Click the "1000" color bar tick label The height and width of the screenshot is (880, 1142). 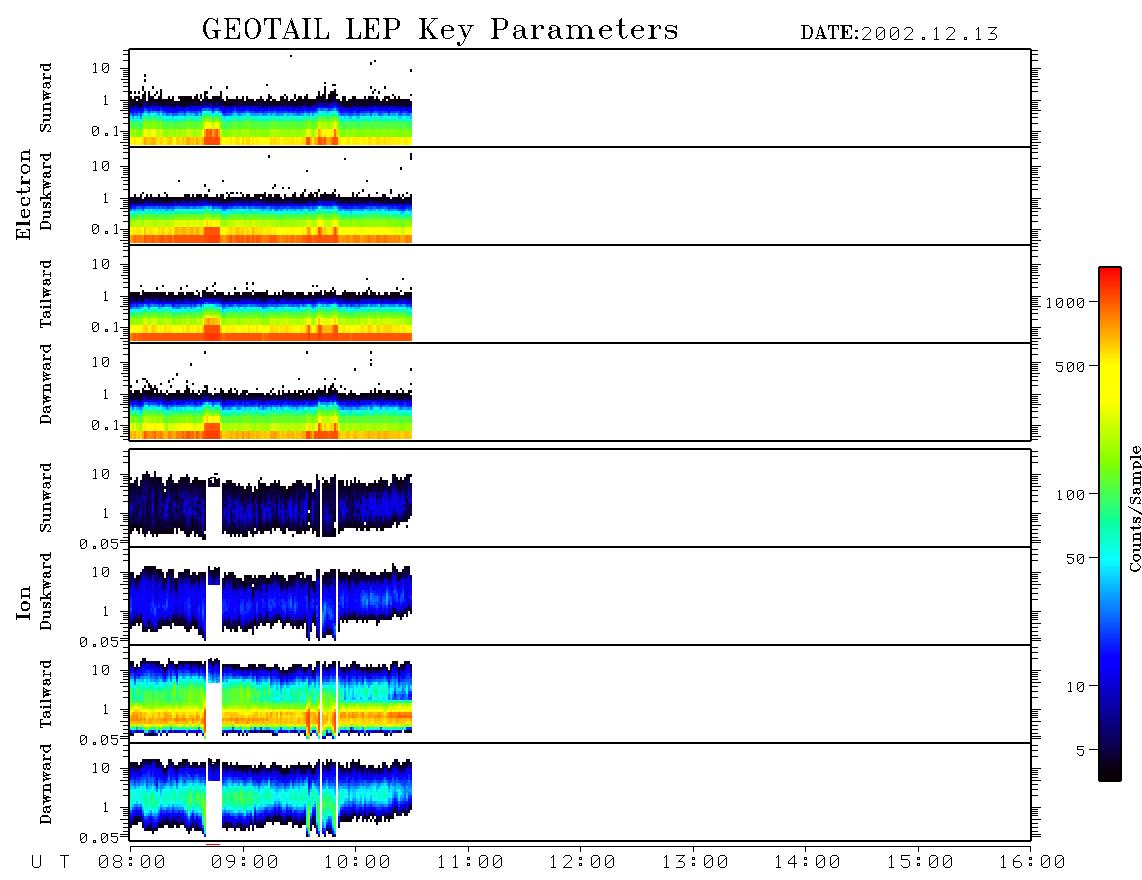(x=1065, y=303)
